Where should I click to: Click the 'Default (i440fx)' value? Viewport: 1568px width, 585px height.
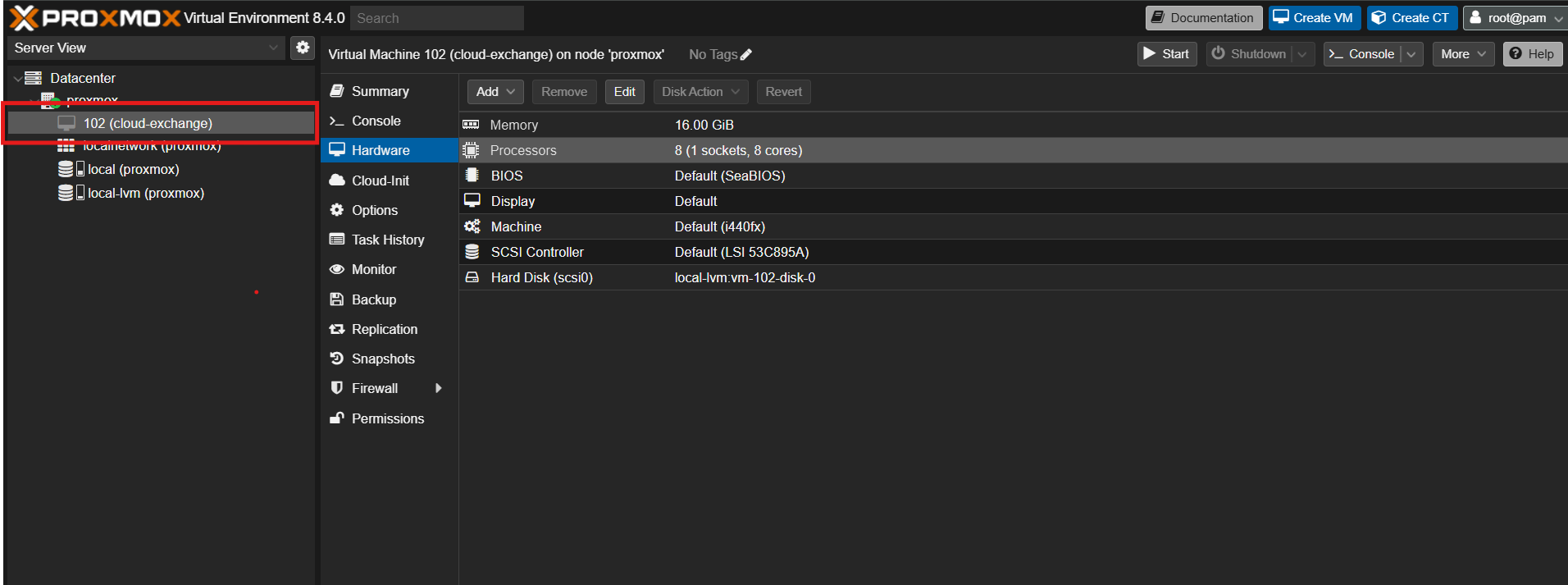720,226
